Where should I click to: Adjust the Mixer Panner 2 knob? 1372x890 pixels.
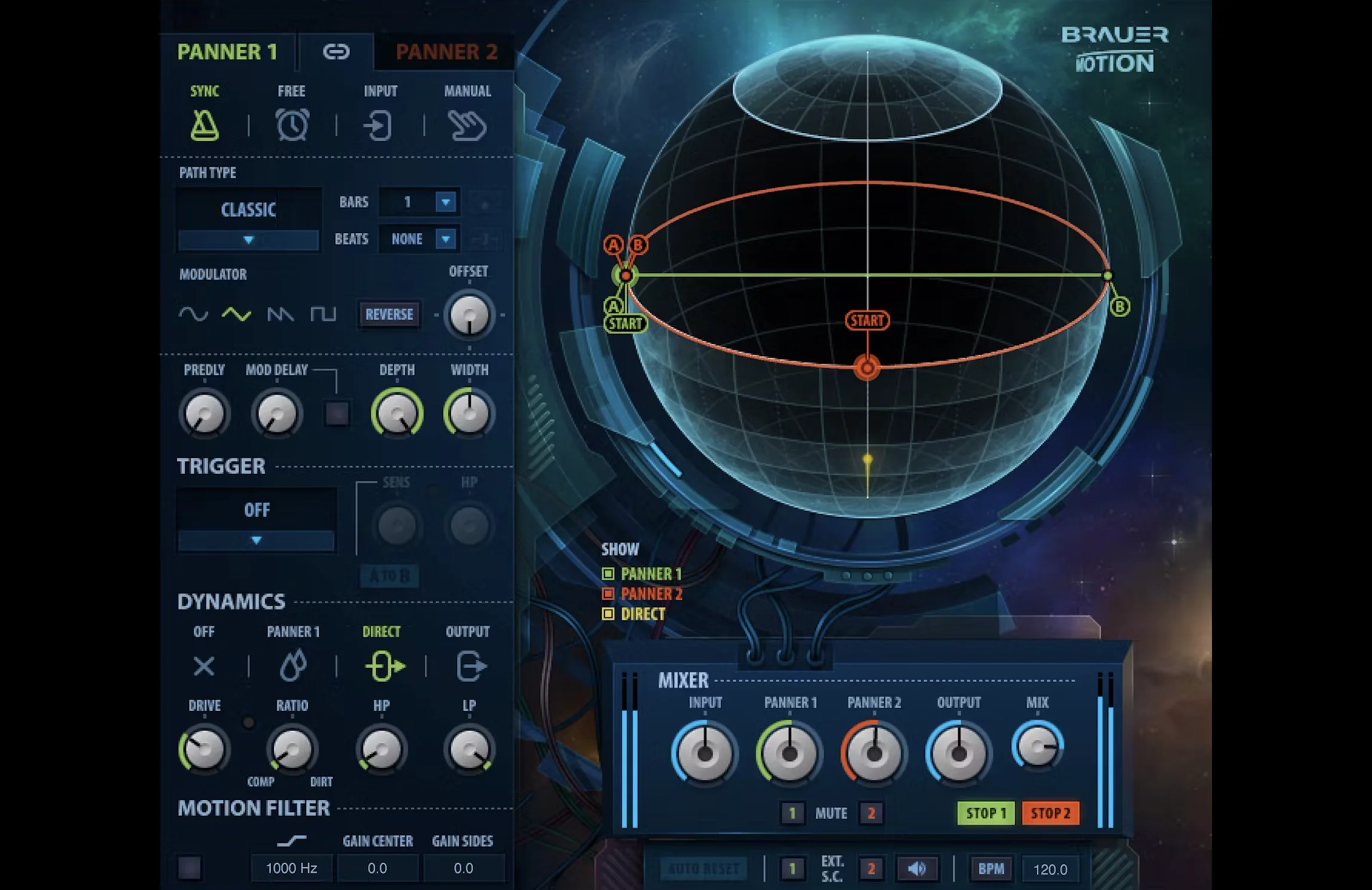tap(874, 753)
